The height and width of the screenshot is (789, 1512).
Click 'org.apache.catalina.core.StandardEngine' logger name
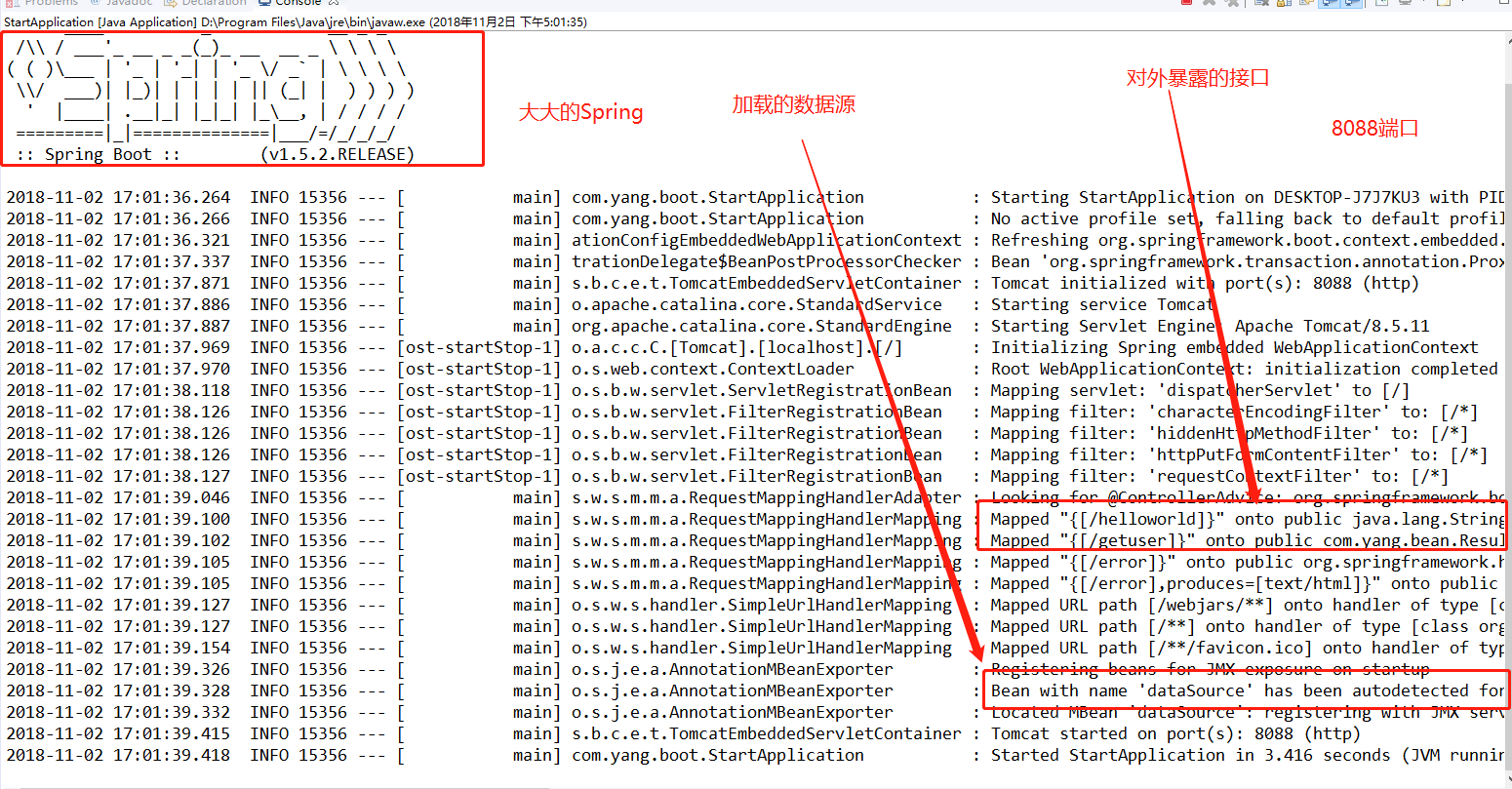[762, 326]
